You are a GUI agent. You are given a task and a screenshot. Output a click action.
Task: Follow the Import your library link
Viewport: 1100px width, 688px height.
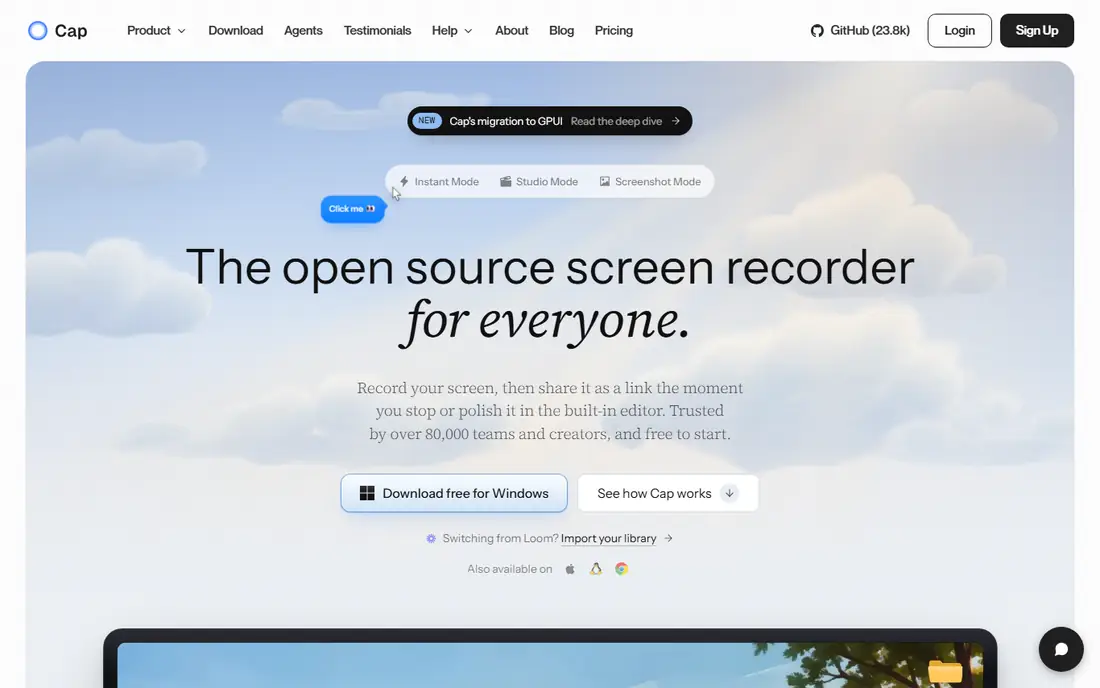608,538
